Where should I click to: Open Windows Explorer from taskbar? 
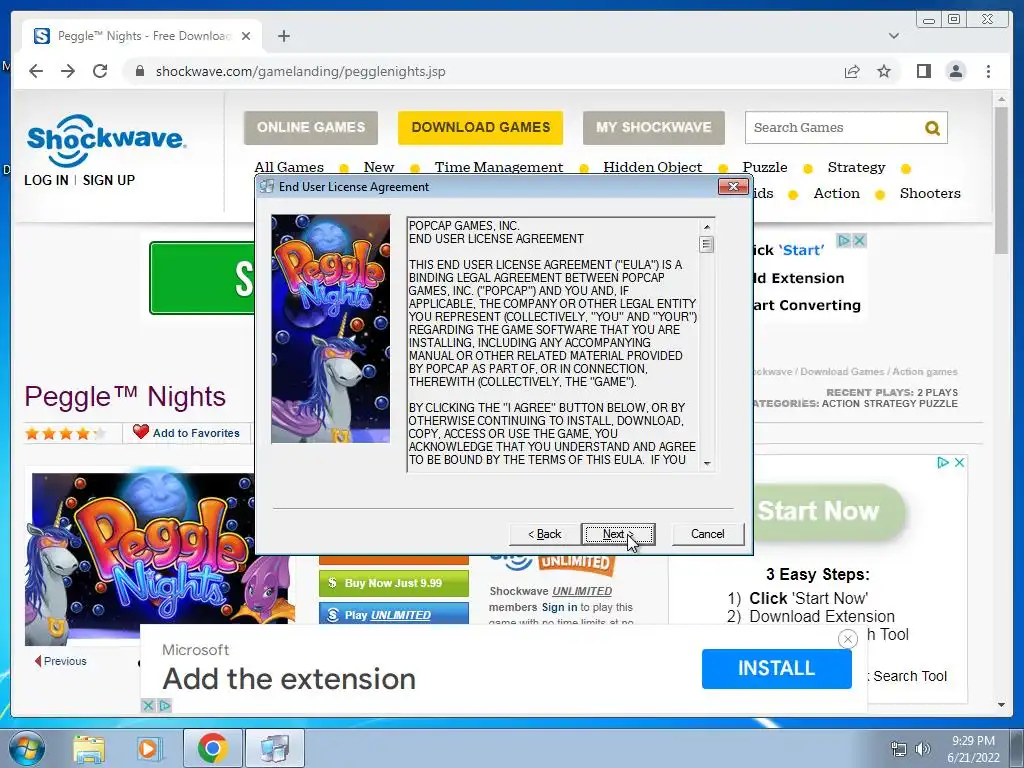click(89, 749)
